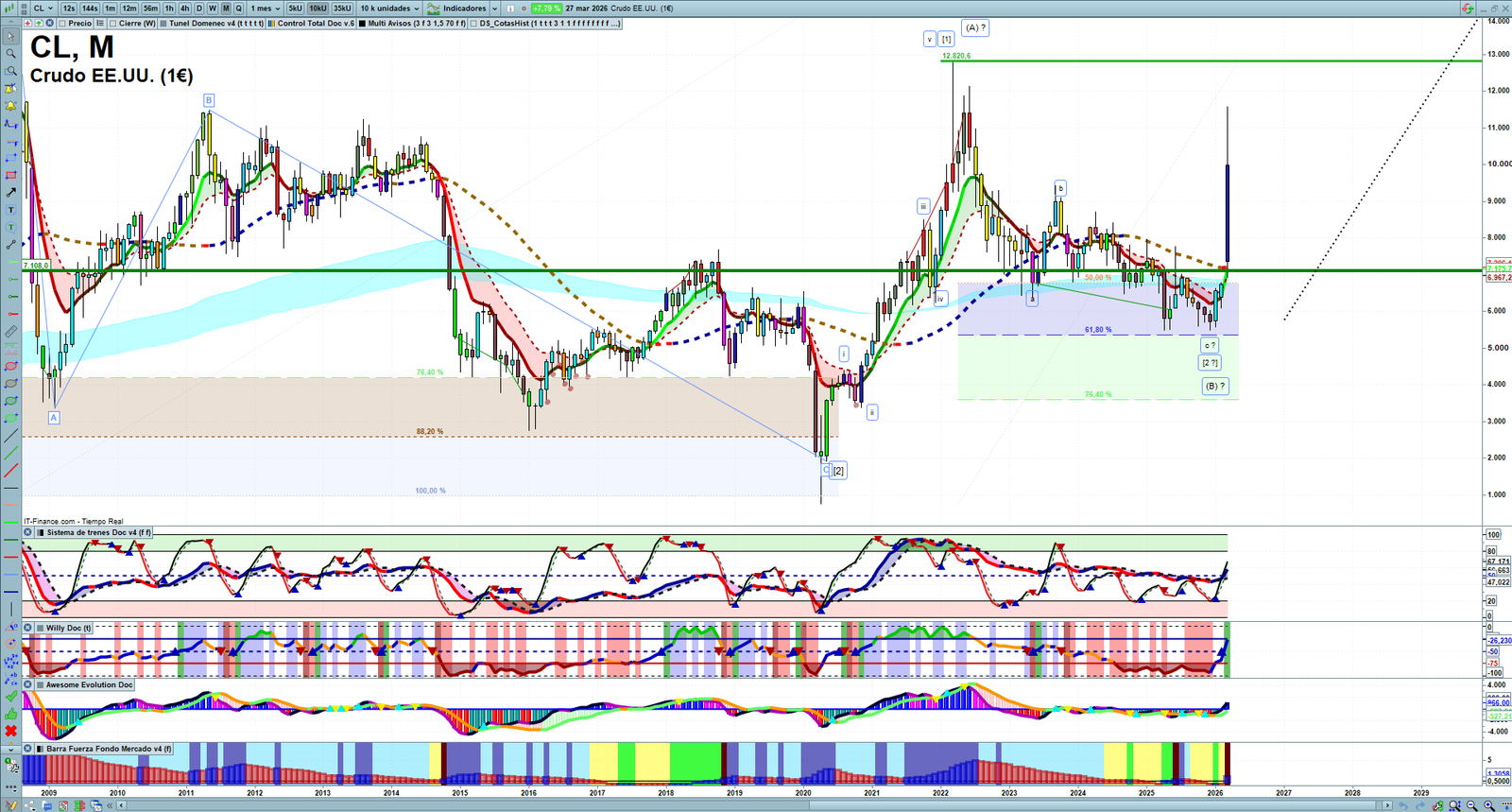Select the alert bell tool
Screen dimensions: 1512x812
pyautogui.click(x=10, y=106)
